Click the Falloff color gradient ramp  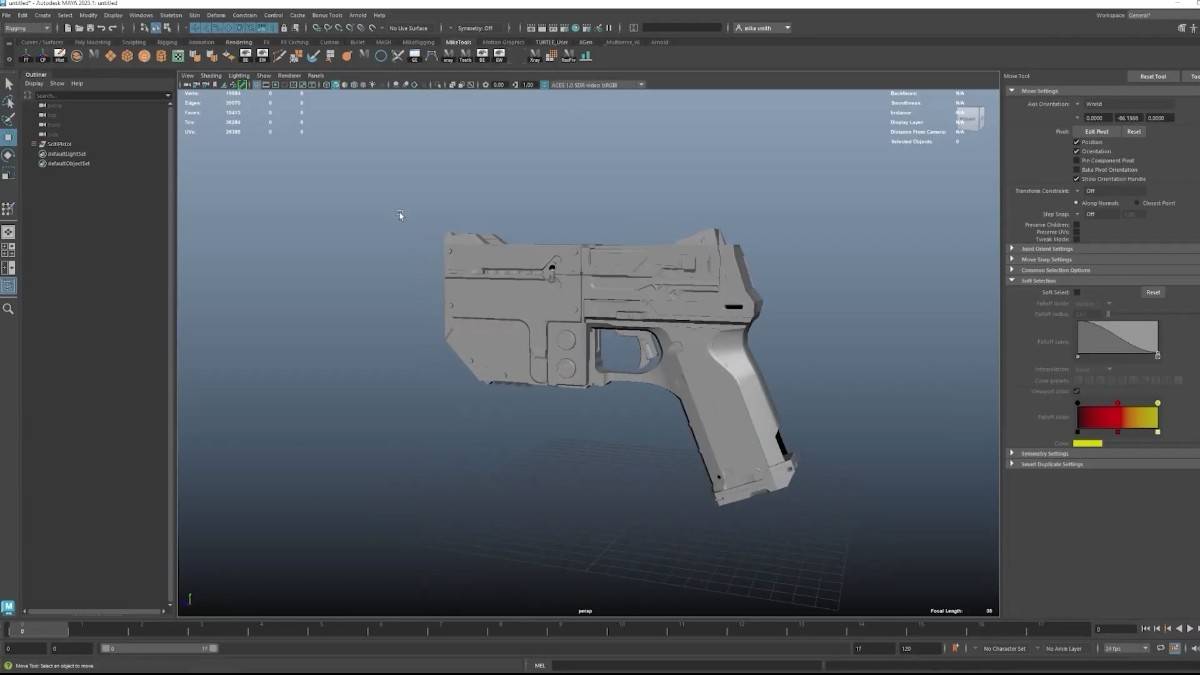click(1118, 417)
